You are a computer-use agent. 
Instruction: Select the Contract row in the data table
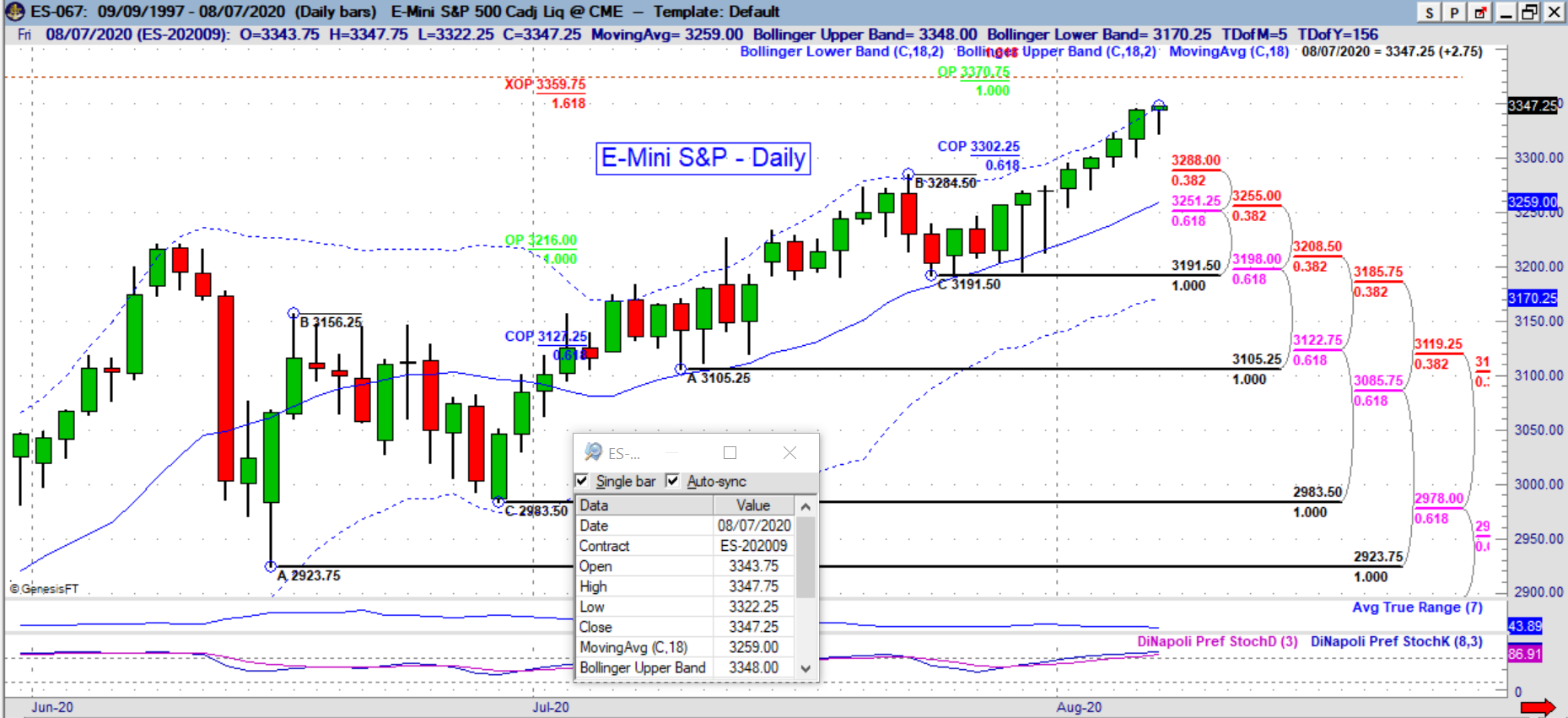685,546
